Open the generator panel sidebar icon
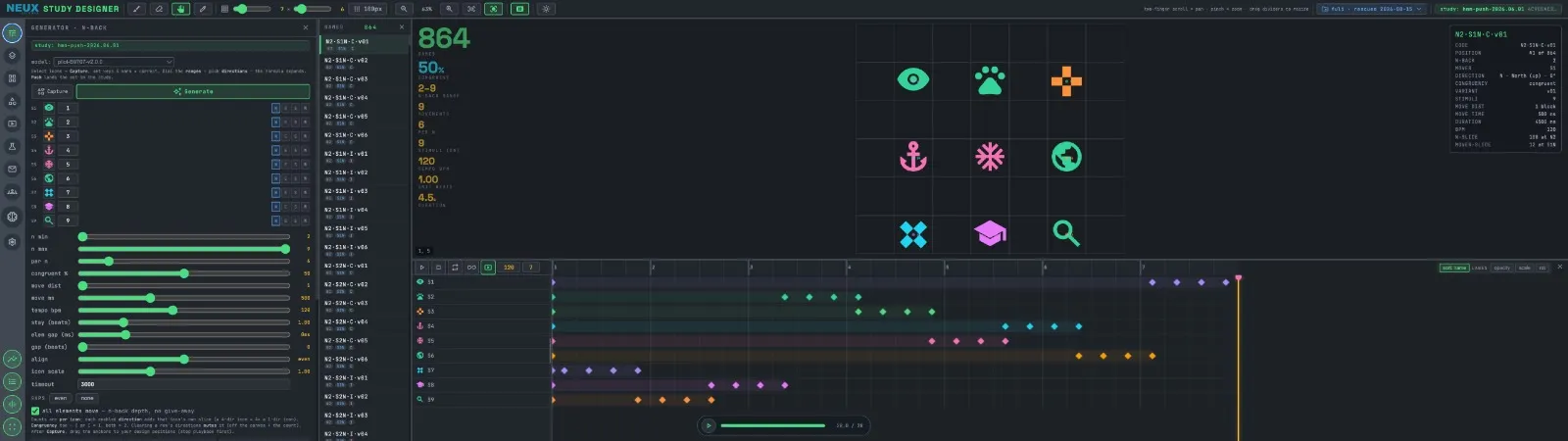 pyautogui.click(x=12, y=32)
